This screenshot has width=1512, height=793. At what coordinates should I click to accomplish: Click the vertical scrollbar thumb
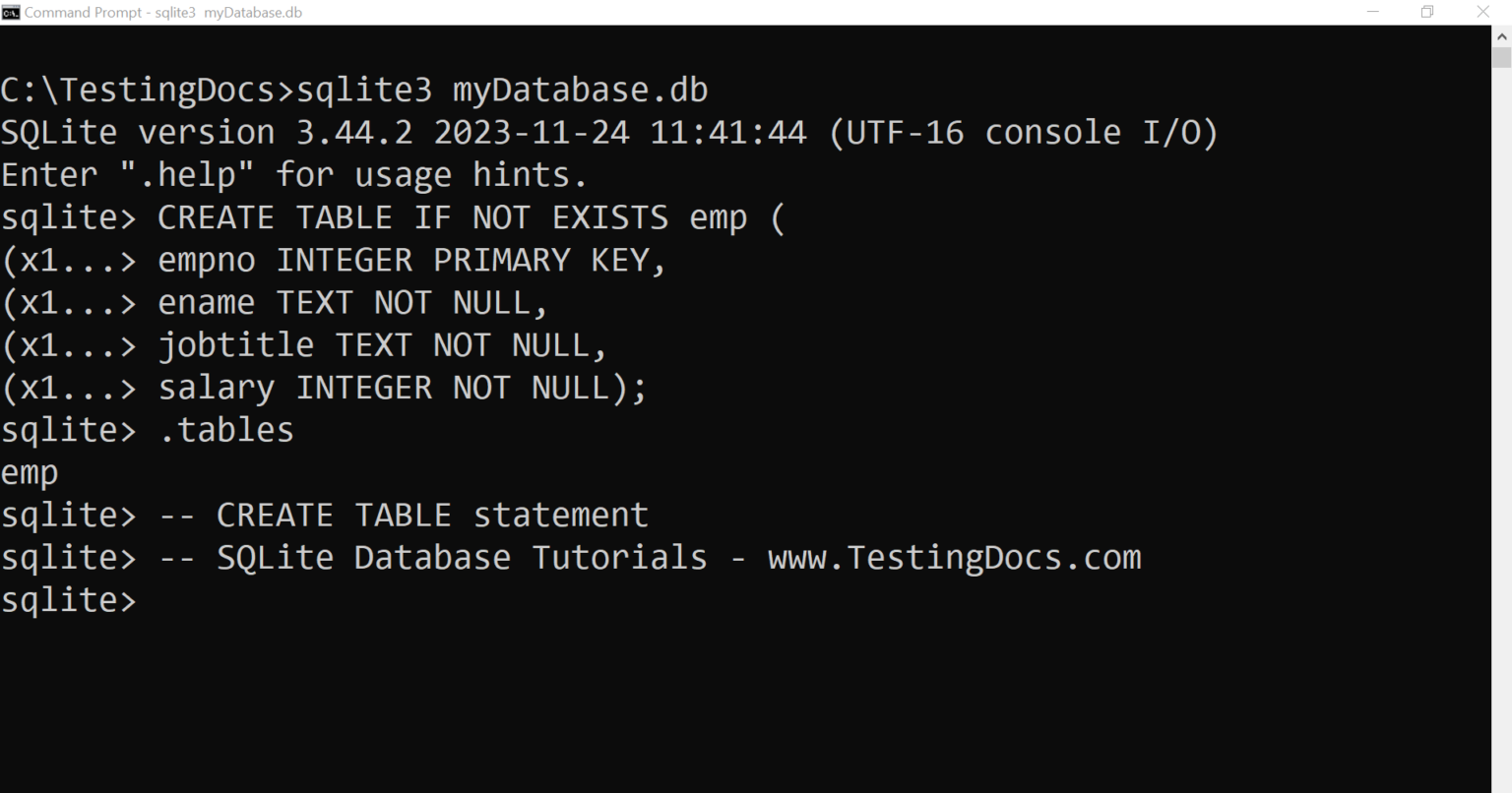1502,57
